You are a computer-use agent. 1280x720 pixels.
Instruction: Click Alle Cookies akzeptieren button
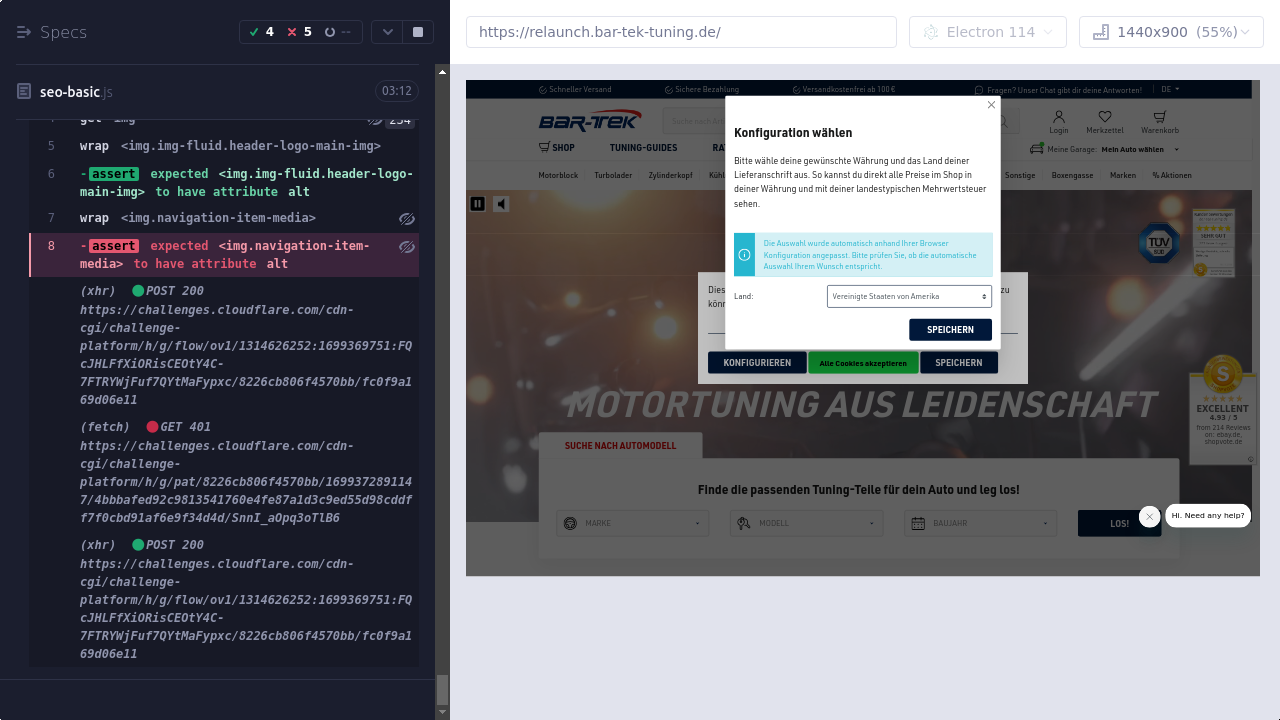pos(863,363)
